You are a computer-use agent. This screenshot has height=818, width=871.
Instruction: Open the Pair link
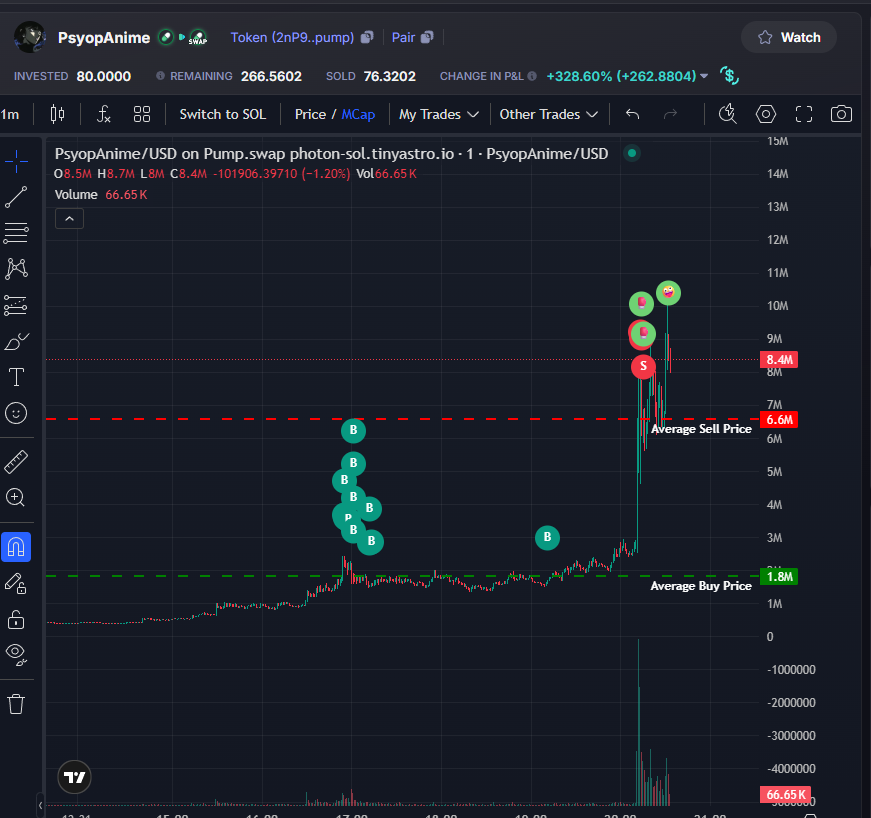pos(403,37)
